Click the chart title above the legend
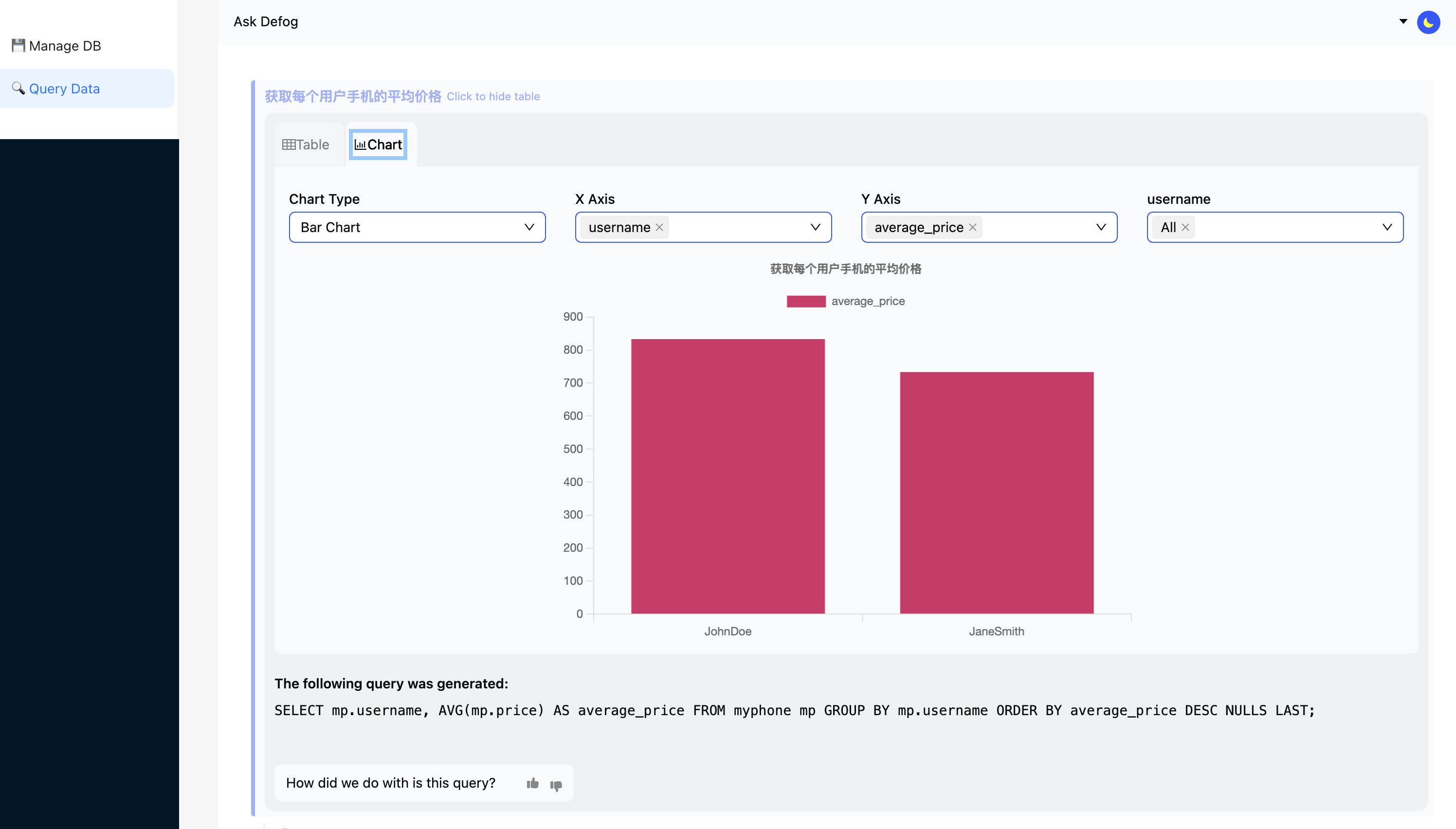The width and height of the screenshot is (1456, 829). (x=846, y=269)
